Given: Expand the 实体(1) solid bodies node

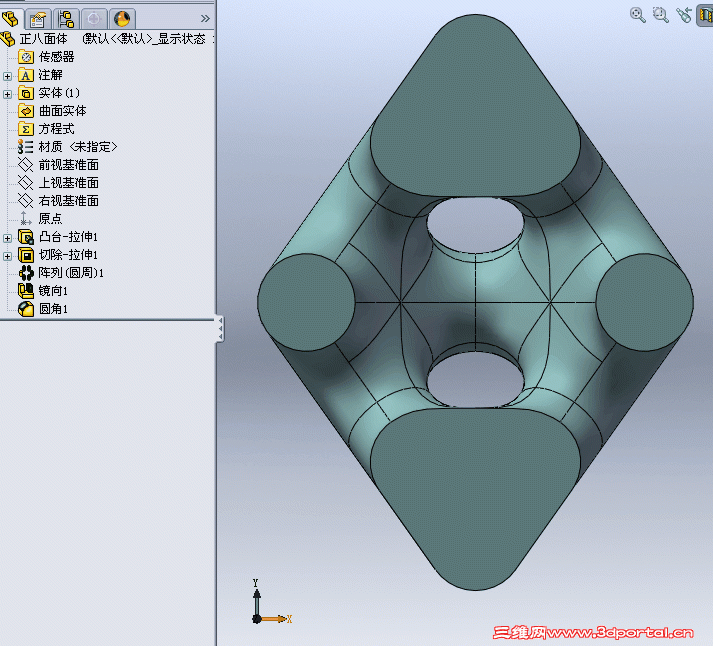Looking at the screenshot, I should [x=7, y=94].
